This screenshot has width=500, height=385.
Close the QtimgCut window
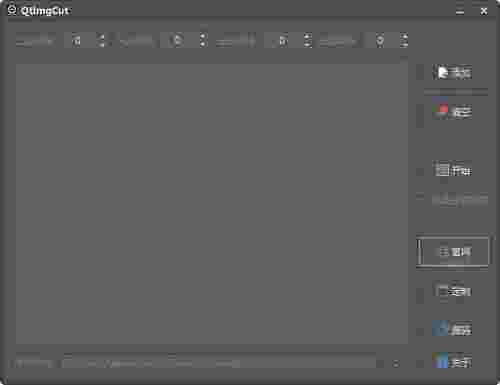coord(484,11)
